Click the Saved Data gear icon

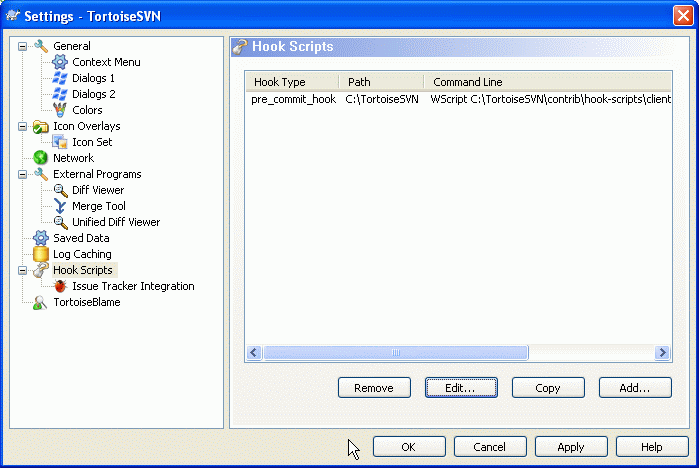coord(41,238)
